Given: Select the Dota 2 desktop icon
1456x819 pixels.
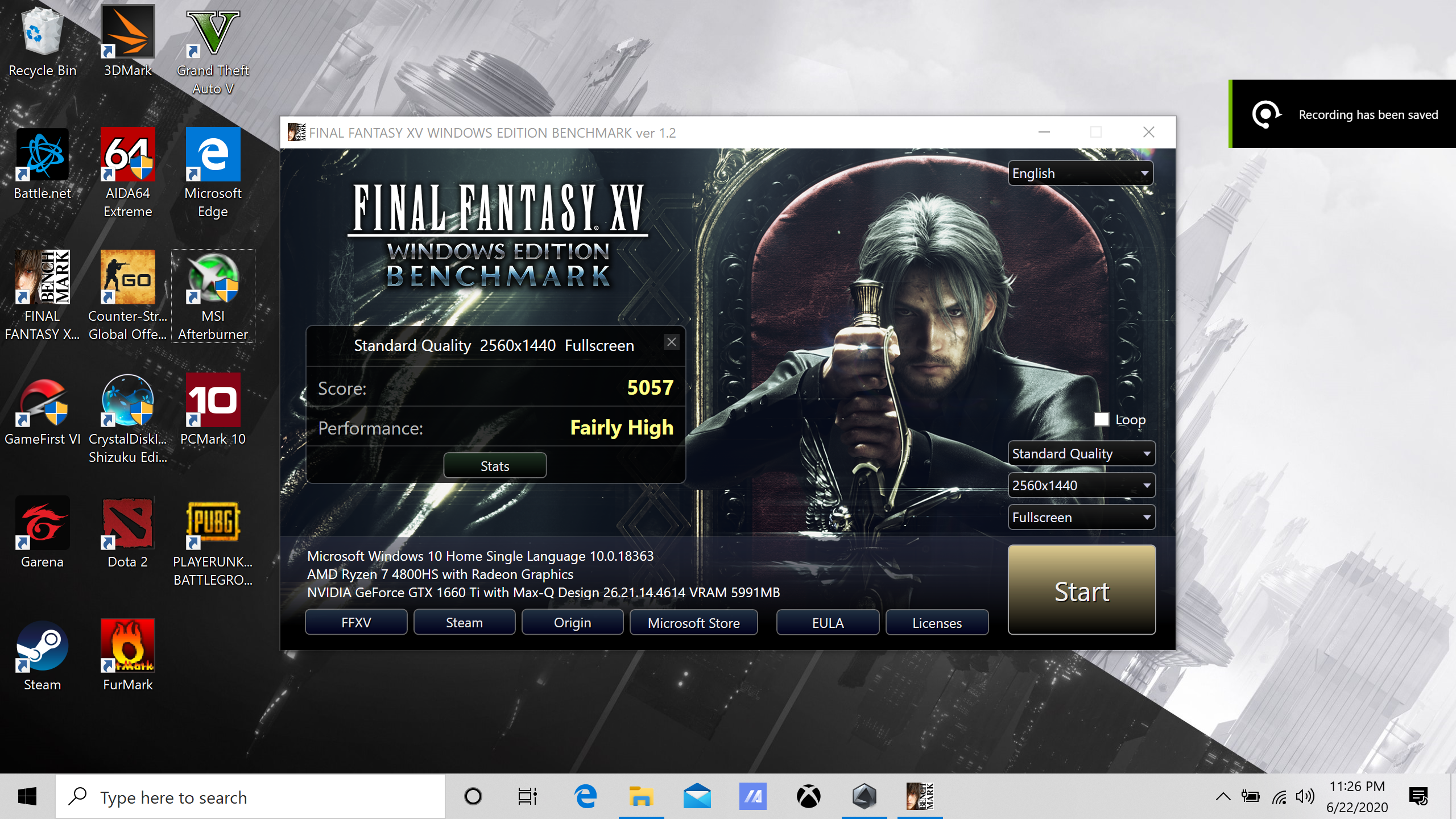Looking at the screenshot, I should [x=127, y=533].
